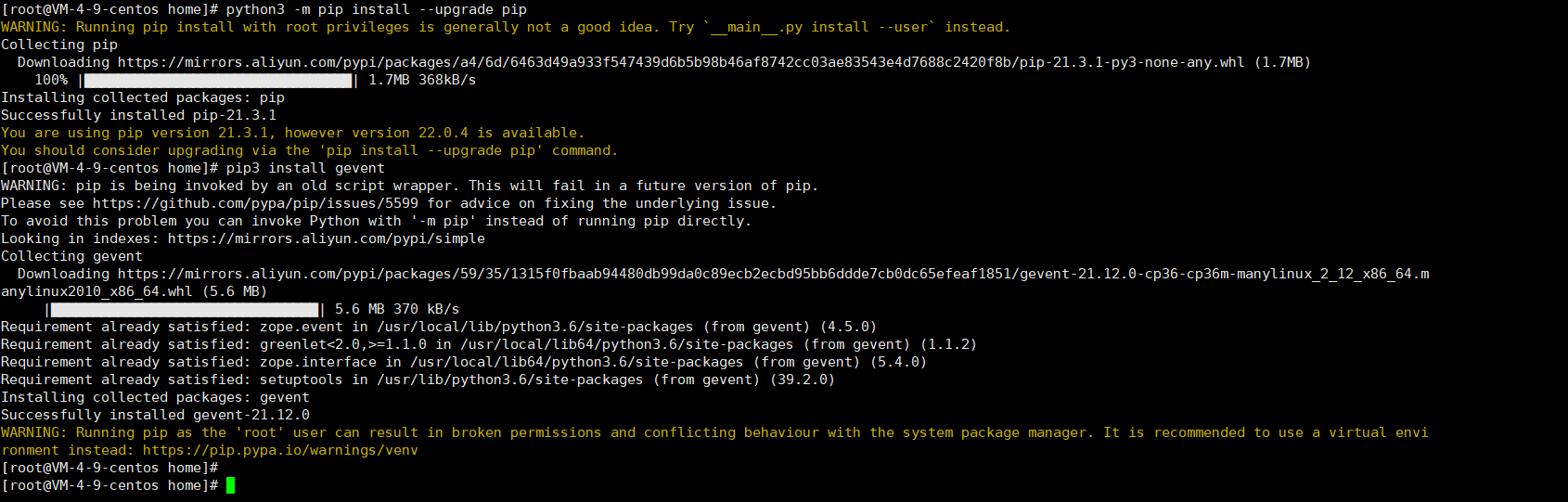Click the "pip3 install gevent" command text
This screenshot has height=502, width=1568.
[x=304, y=168]
